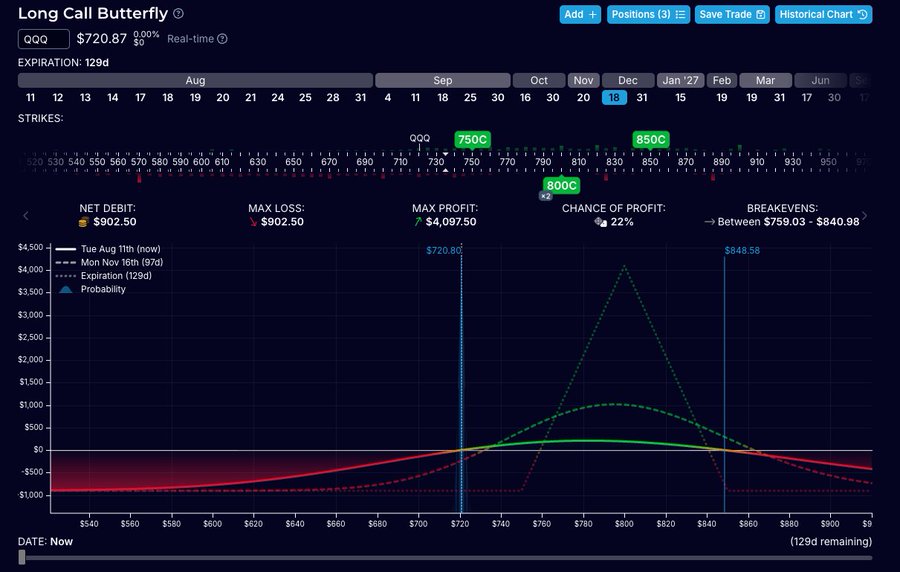Open the Historical Chart view
900x572 pixels.
point(823,14)
